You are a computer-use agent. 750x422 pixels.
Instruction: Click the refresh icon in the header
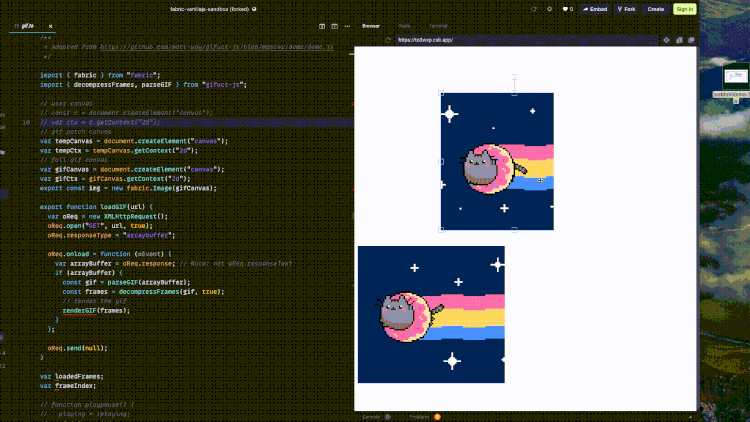(534, 8)
